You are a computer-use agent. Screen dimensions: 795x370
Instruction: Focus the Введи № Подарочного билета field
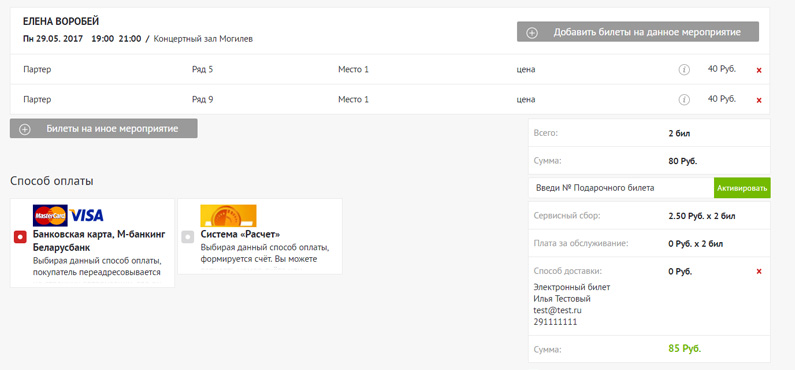pyautogui.click(x=621, y=188)
